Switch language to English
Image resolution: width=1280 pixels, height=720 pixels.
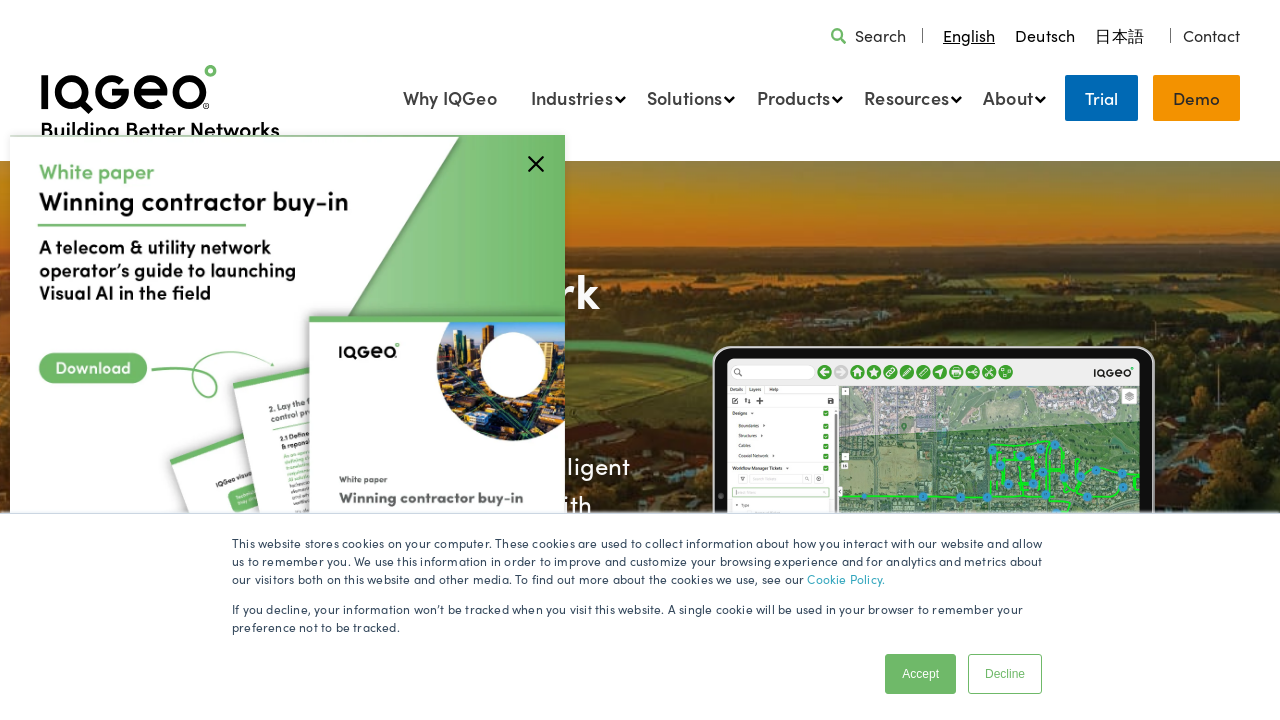click(969, 36)
